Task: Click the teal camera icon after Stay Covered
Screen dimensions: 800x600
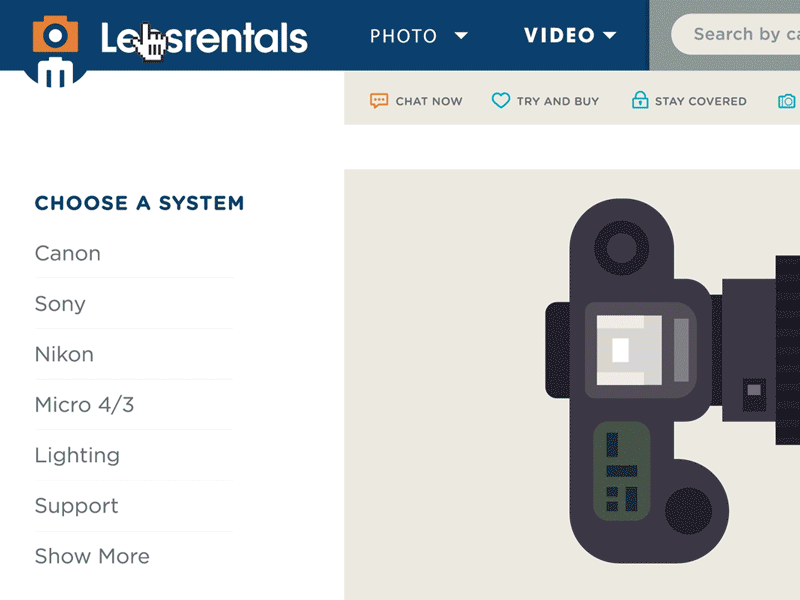Action: coord(786,101)
